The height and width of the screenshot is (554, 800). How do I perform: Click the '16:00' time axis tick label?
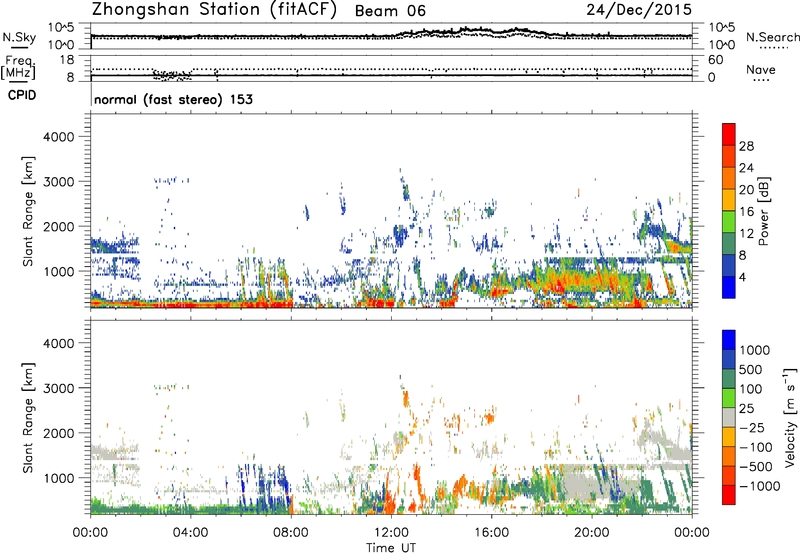point(491,533)
